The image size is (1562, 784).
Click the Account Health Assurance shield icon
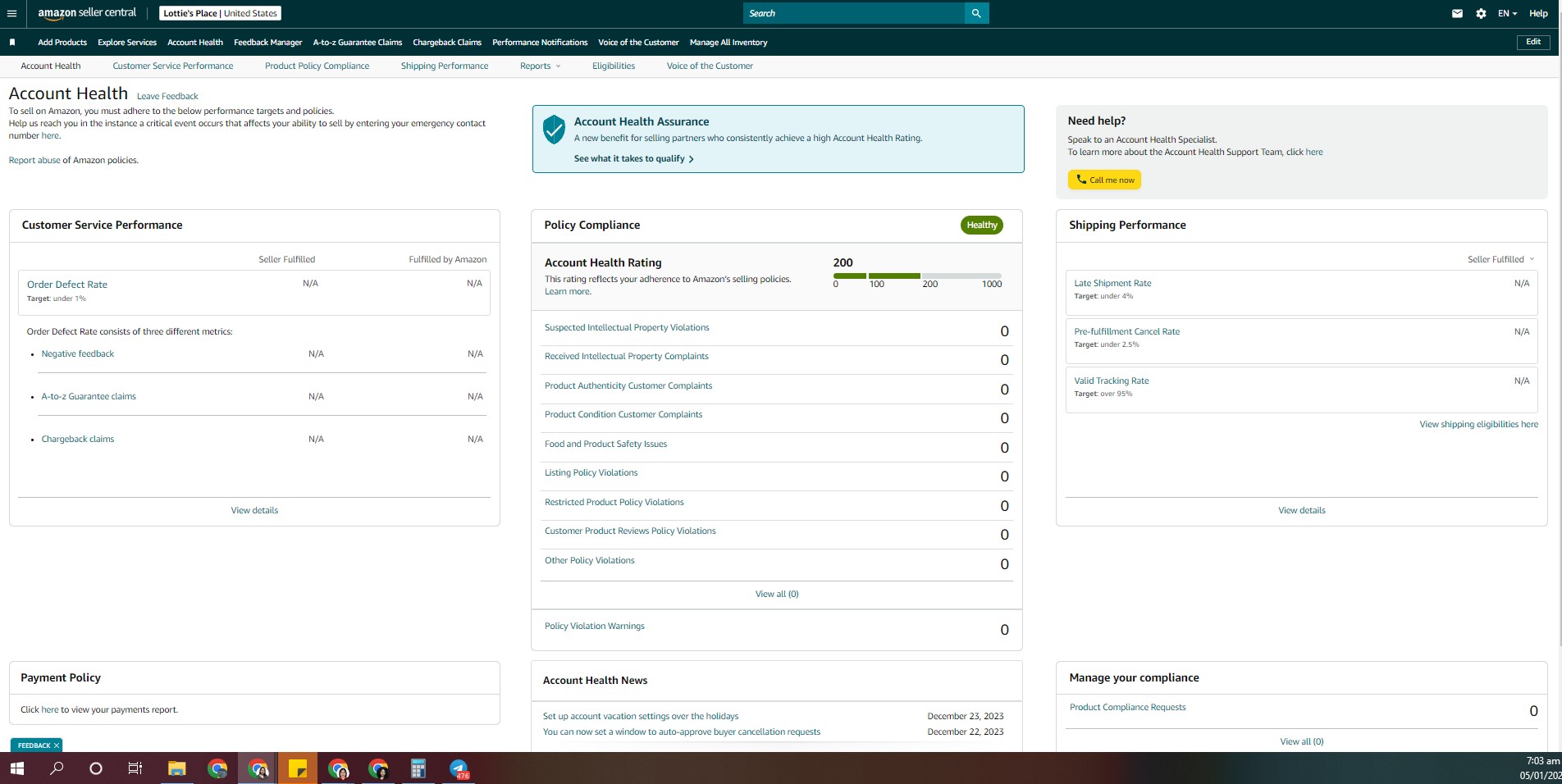(x=555, y=130)
